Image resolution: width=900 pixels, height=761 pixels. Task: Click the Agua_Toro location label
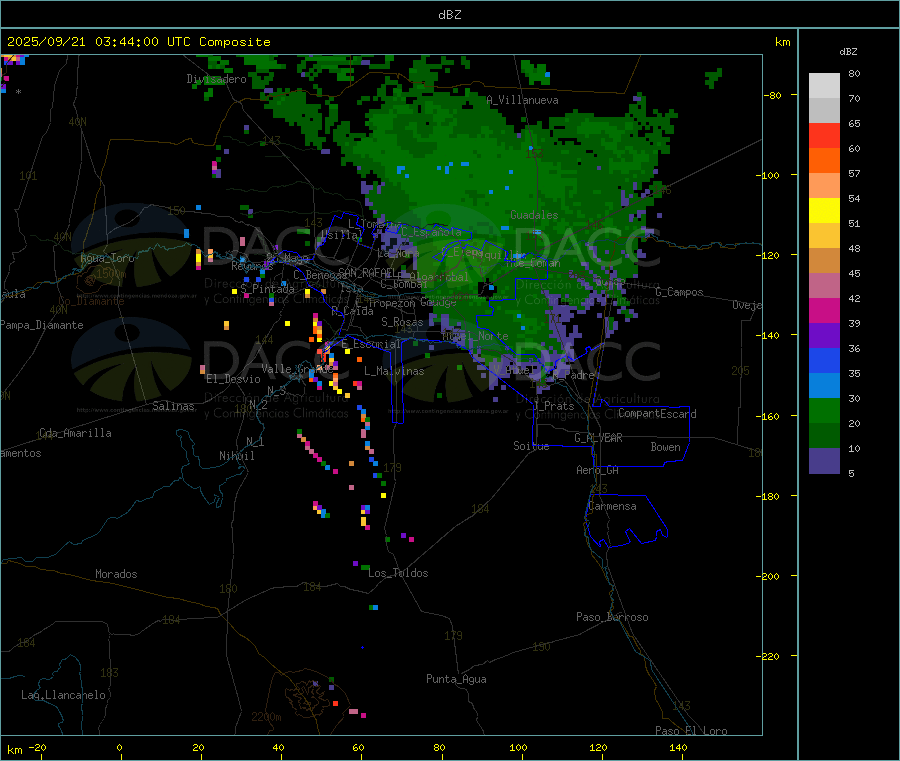[107, 258]
